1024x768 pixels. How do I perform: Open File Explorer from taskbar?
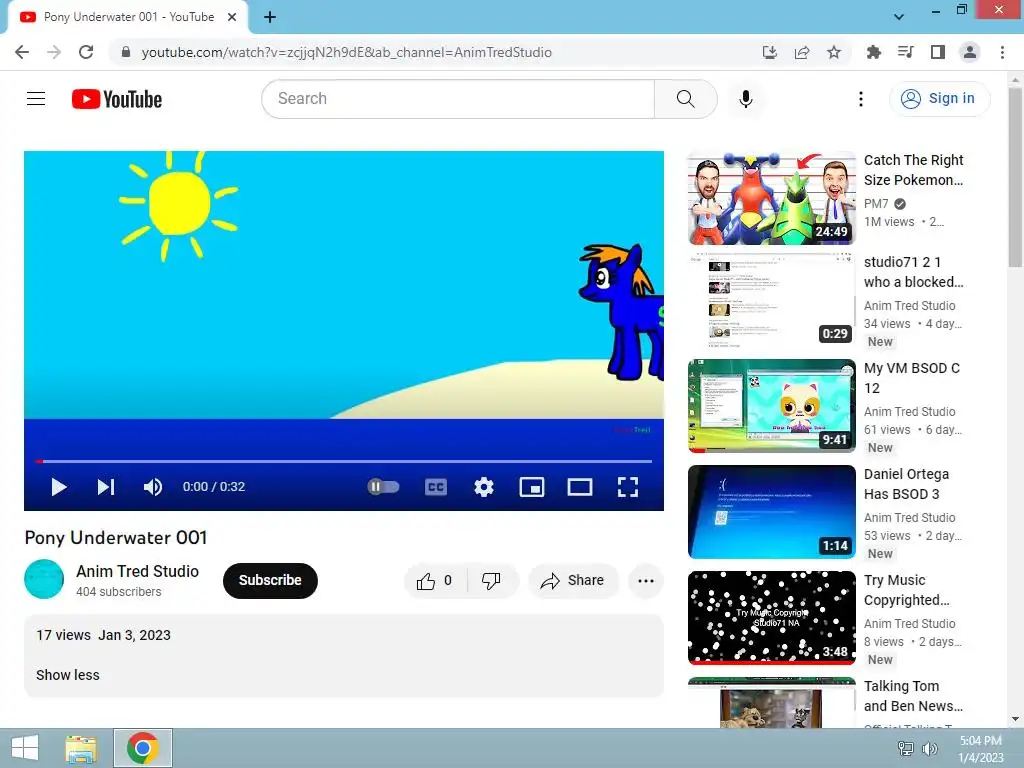click(82, 748)
